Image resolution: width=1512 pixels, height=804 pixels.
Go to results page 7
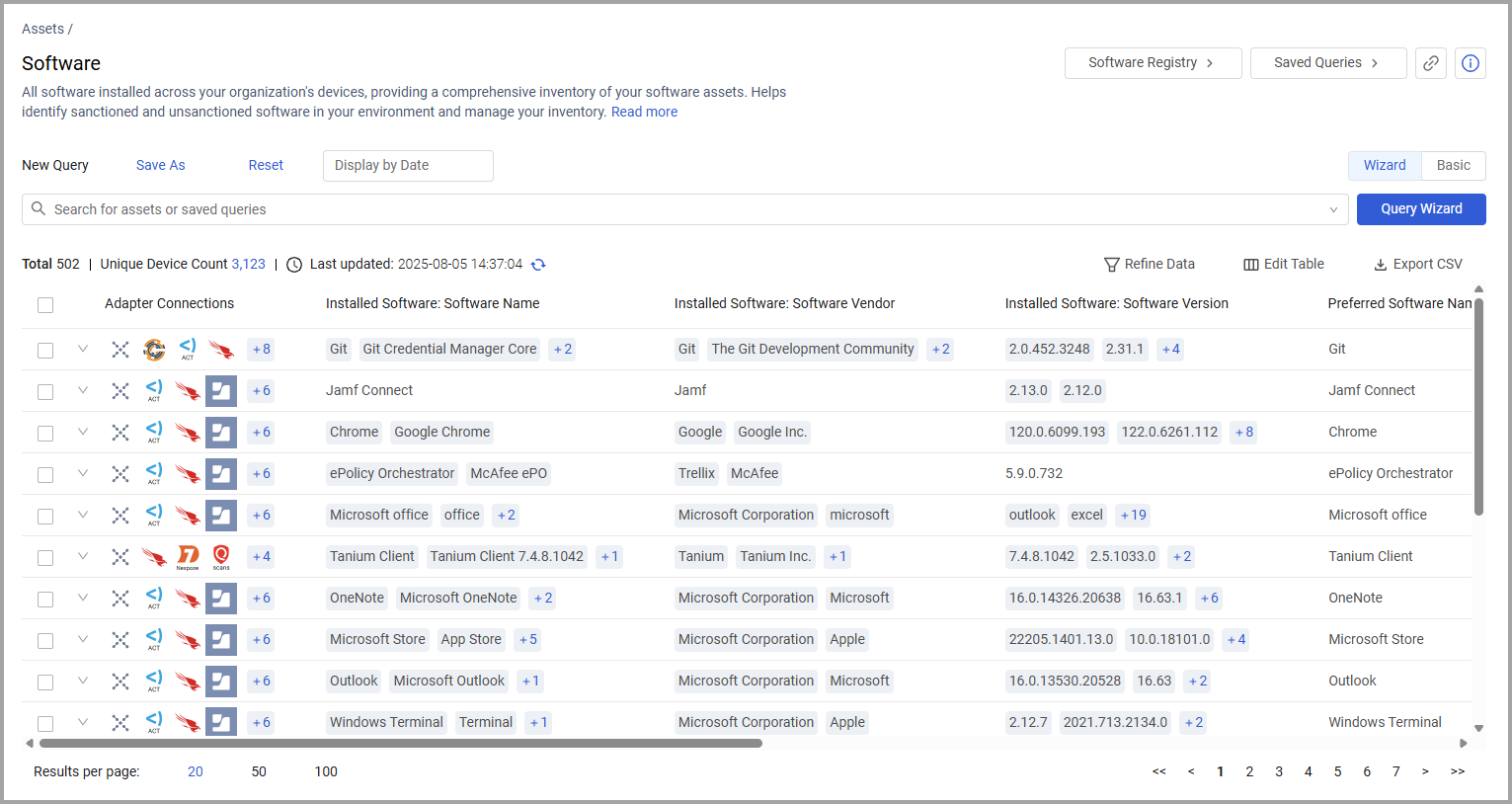click(1396, 771)
